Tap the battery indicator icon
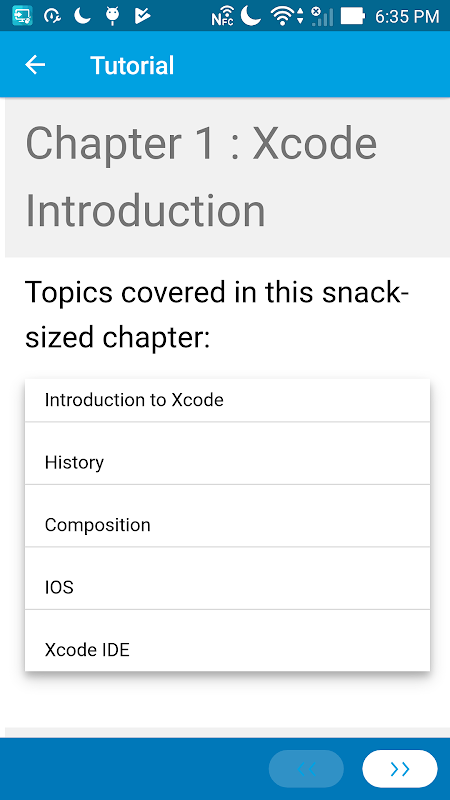 point(353,16)
